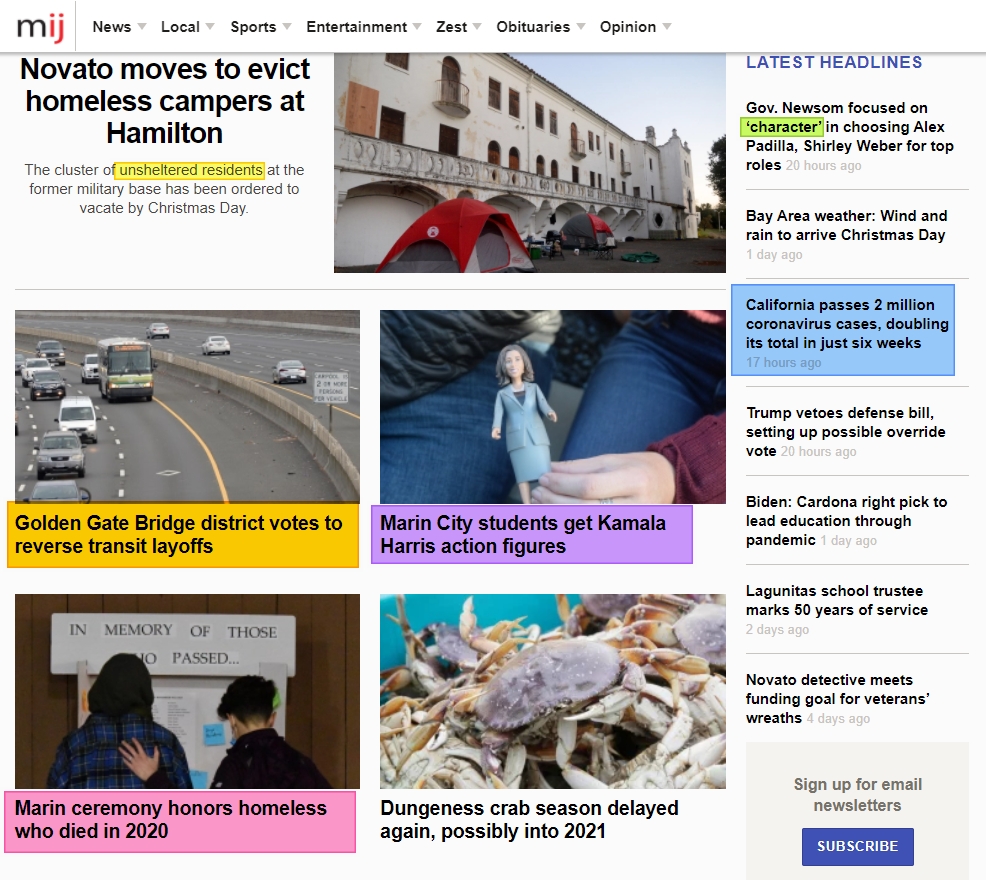Image resolution: width=986 pixels, height=880 pixels.
Task: Click '2 days ago' timestamp under Lagunitas headline
Action: (x=777, y=630)
